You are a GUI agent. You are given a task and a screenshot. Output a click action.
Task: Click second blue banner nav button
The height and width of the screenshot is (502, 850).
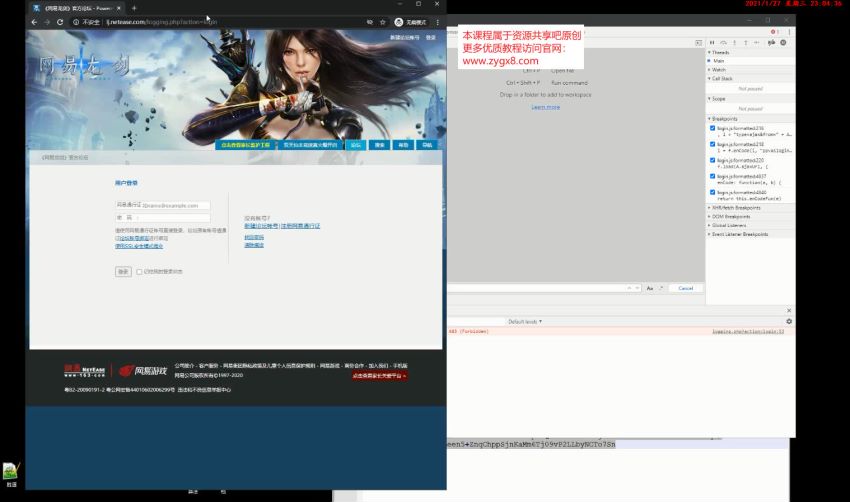(x=310, y=145)
